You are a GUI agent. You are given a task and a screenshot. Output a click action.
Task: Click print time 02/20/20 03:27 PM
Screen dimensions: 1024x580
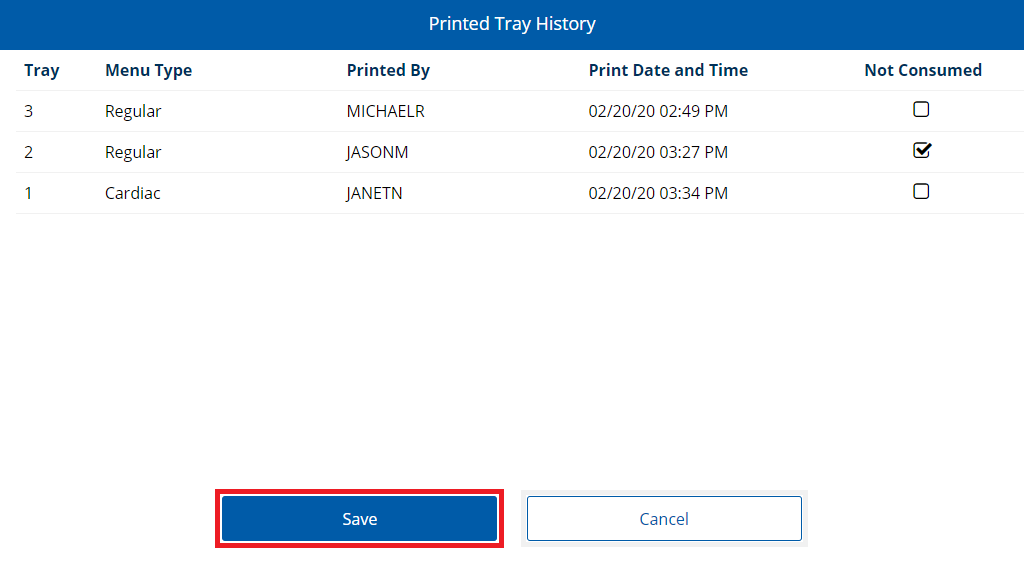tap(658, 152)
